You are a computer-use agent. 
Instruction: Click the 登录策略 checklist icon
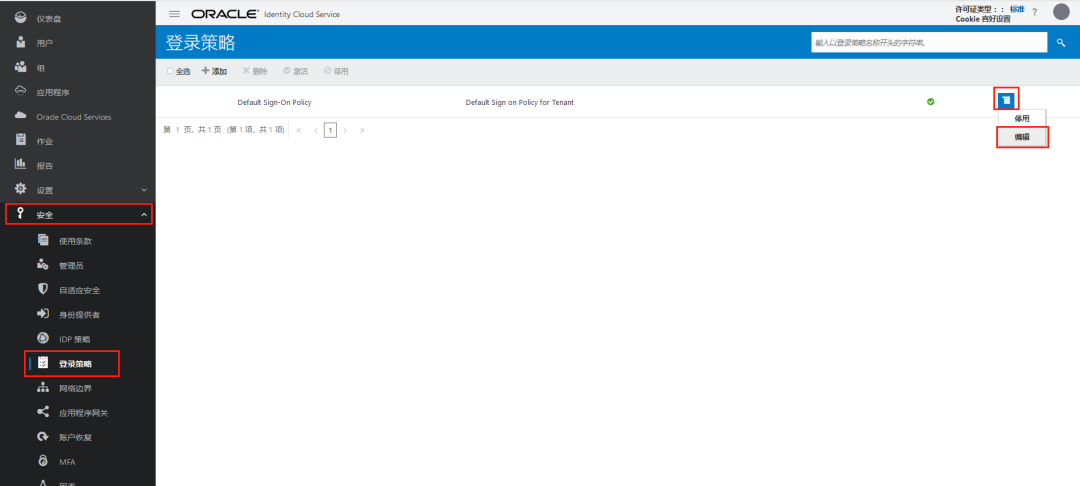[43, 363]
